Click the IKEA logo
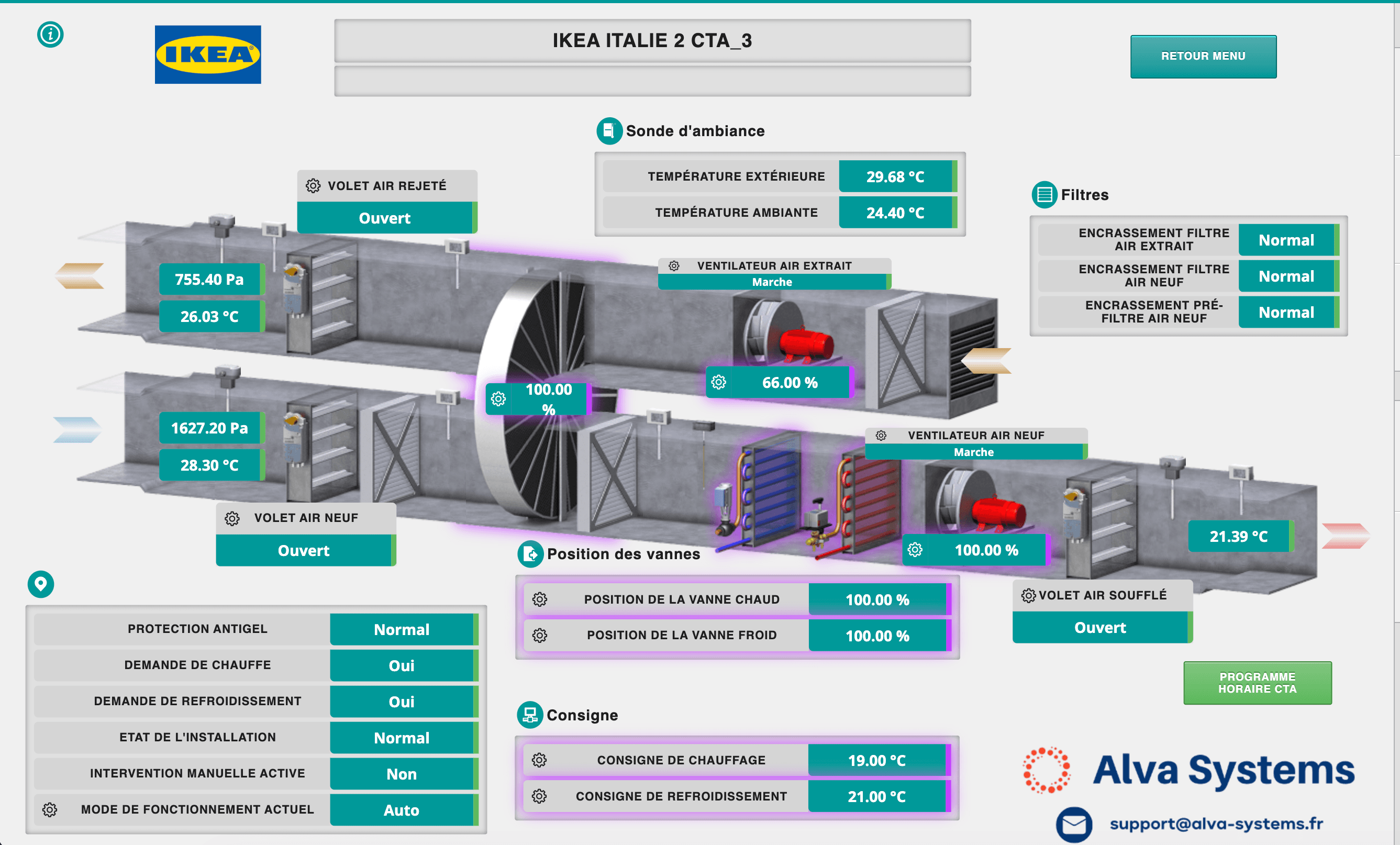This screenshot has width=1400, height=845. (208, 54)
